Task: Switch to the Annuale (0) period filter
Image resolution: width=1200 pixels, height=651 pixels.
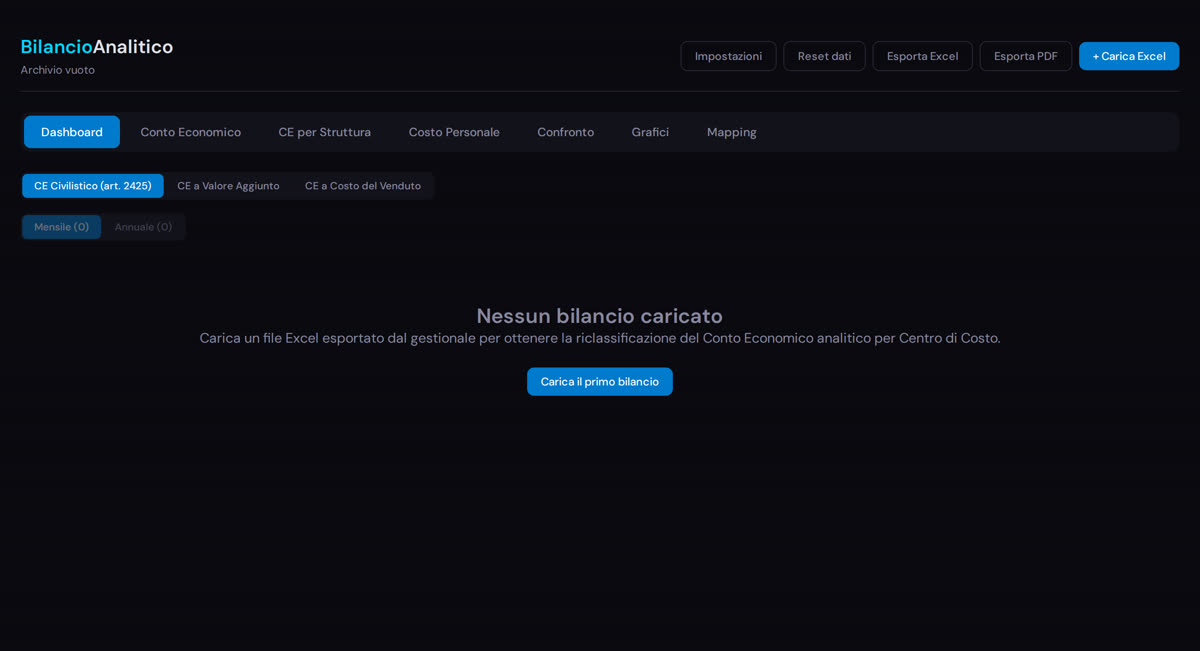Action: 143,226
